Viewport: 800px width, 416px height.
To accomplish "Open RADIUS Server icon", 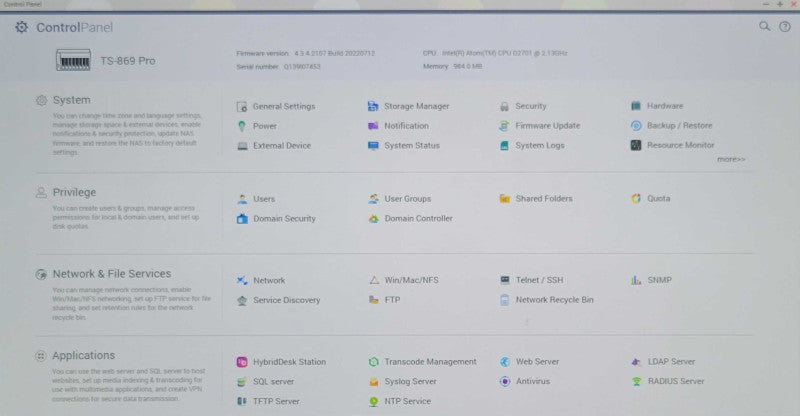I will coord(636,381).
